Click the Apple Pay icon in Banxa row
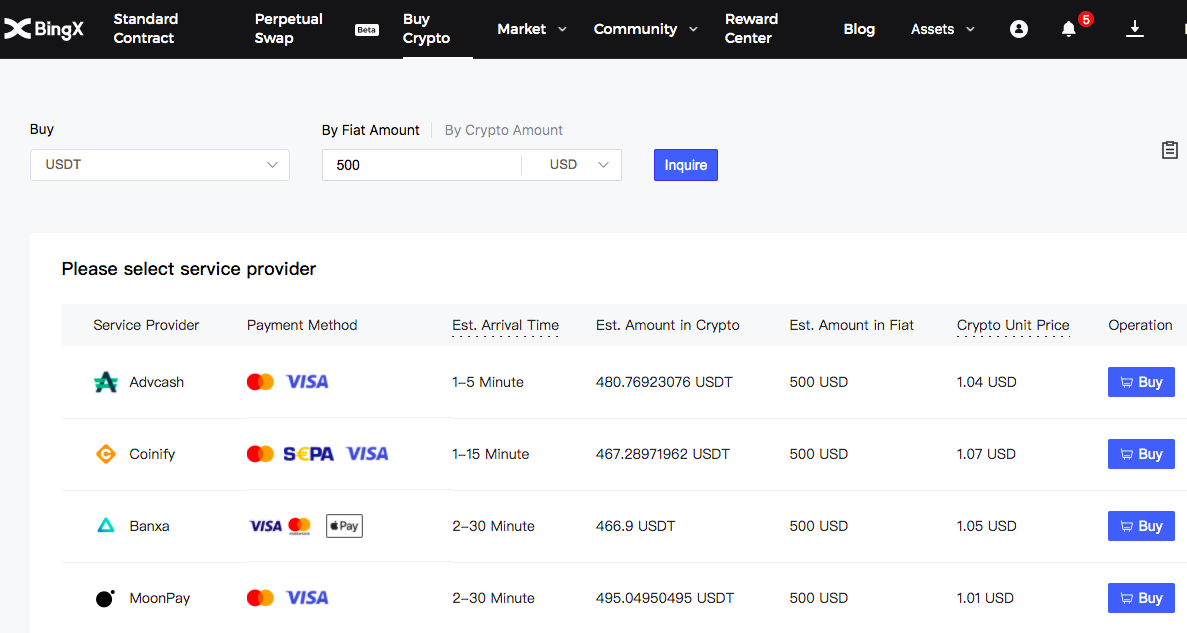Viewport: 1187px width, 633px height. 344,526
